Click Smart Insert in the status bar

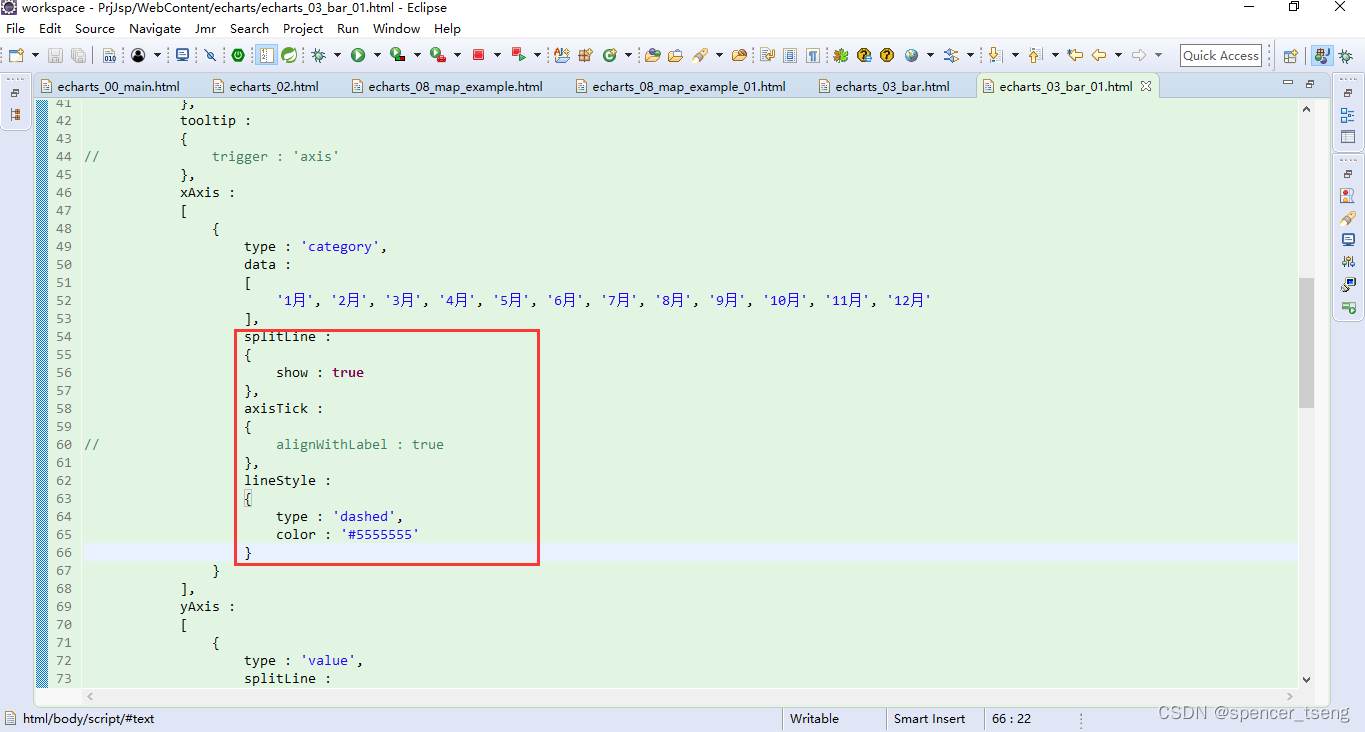930,719
